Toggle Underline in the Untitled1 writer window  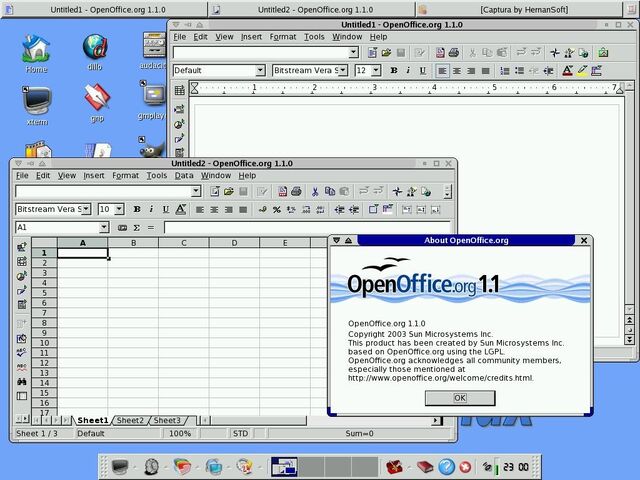(x=423, y=71)
